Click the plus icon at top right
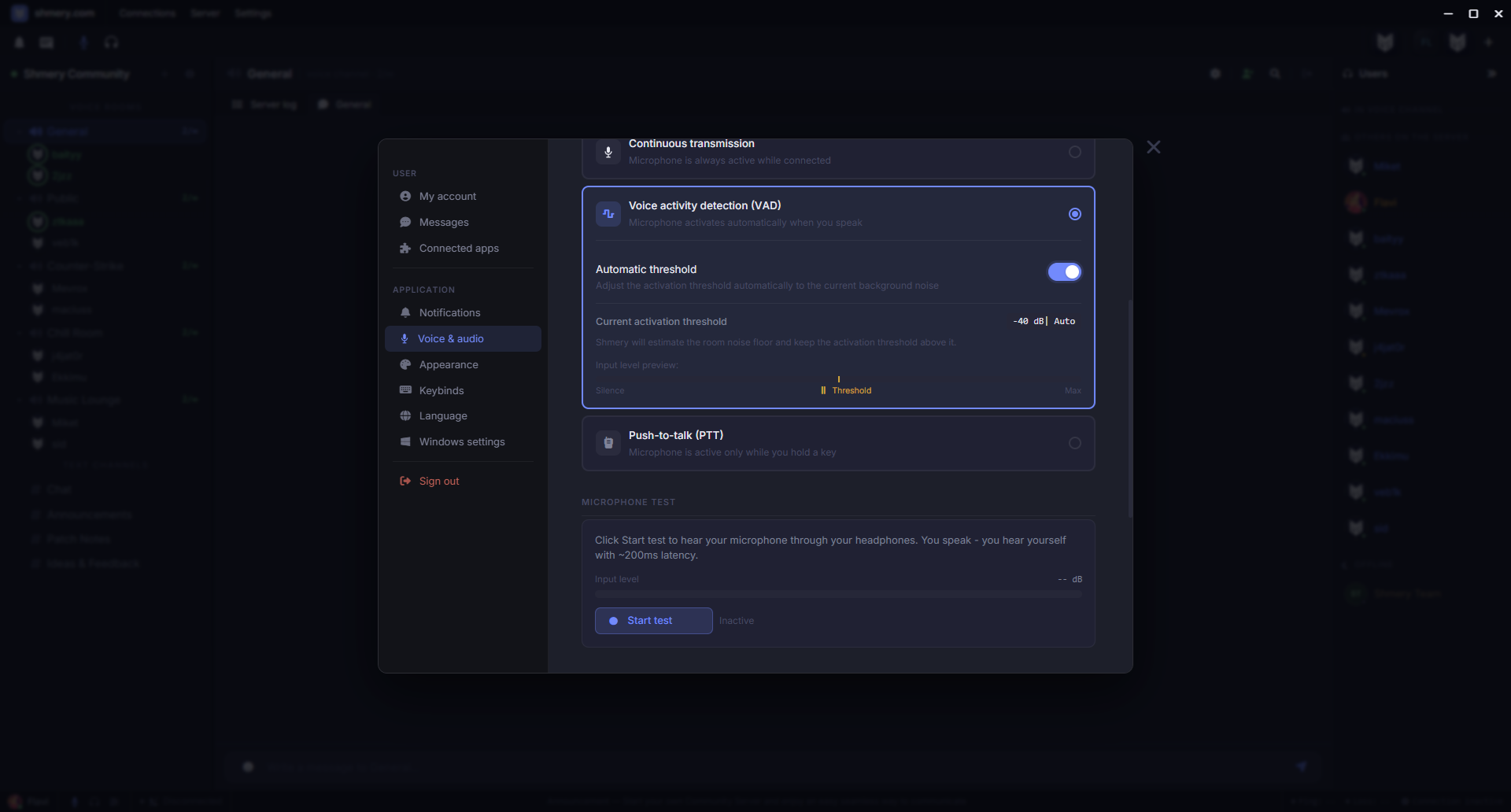1511x812 pixels. tap(1489, 42)
